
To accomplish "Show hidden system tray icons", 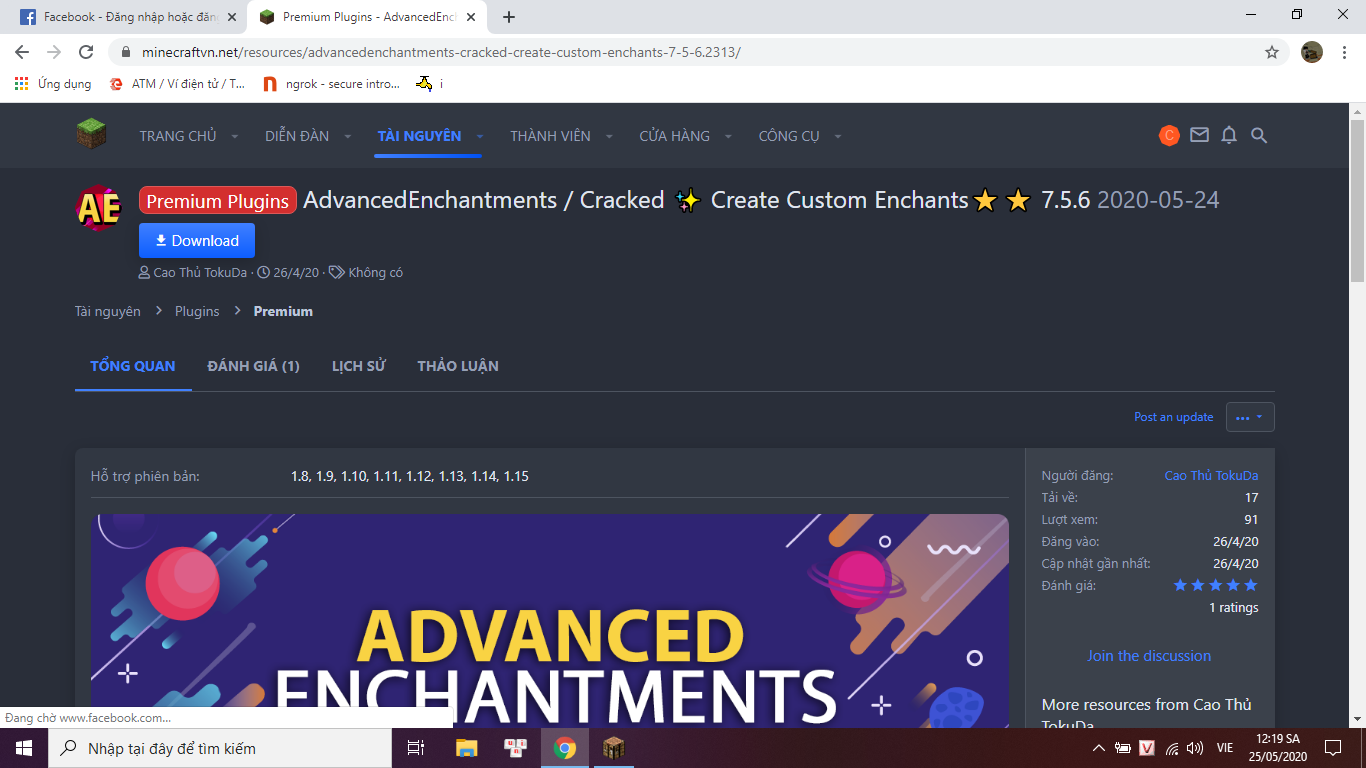I will [x=1098, y=748].
